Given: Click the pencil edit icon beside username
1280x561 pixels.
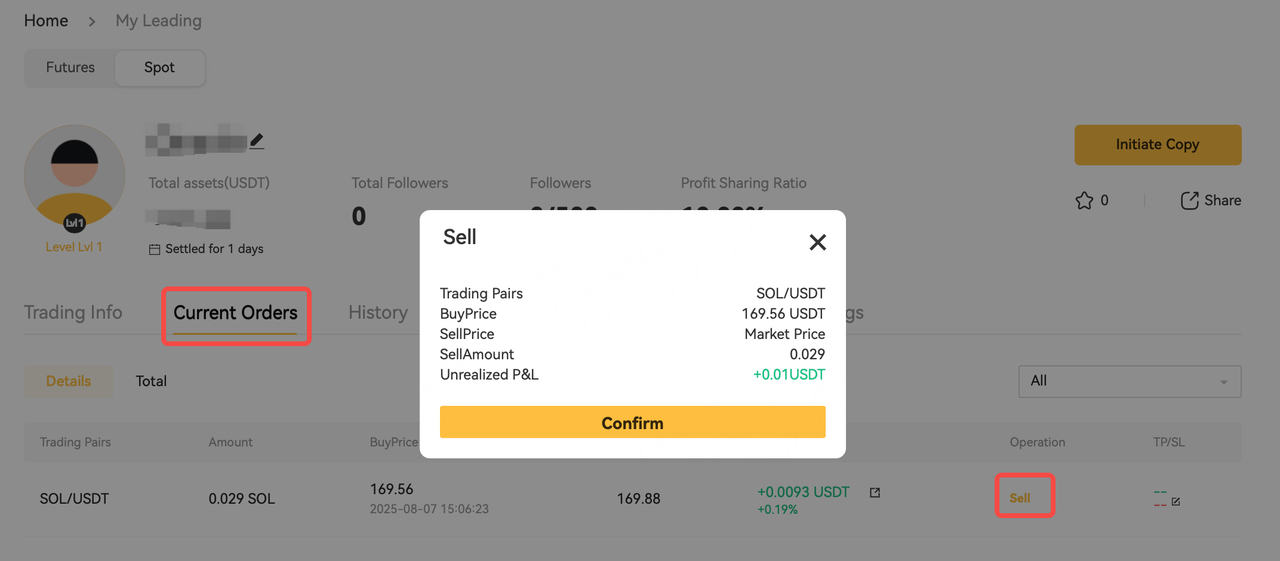Looking at the screenshot, I should tap(257, 141).
